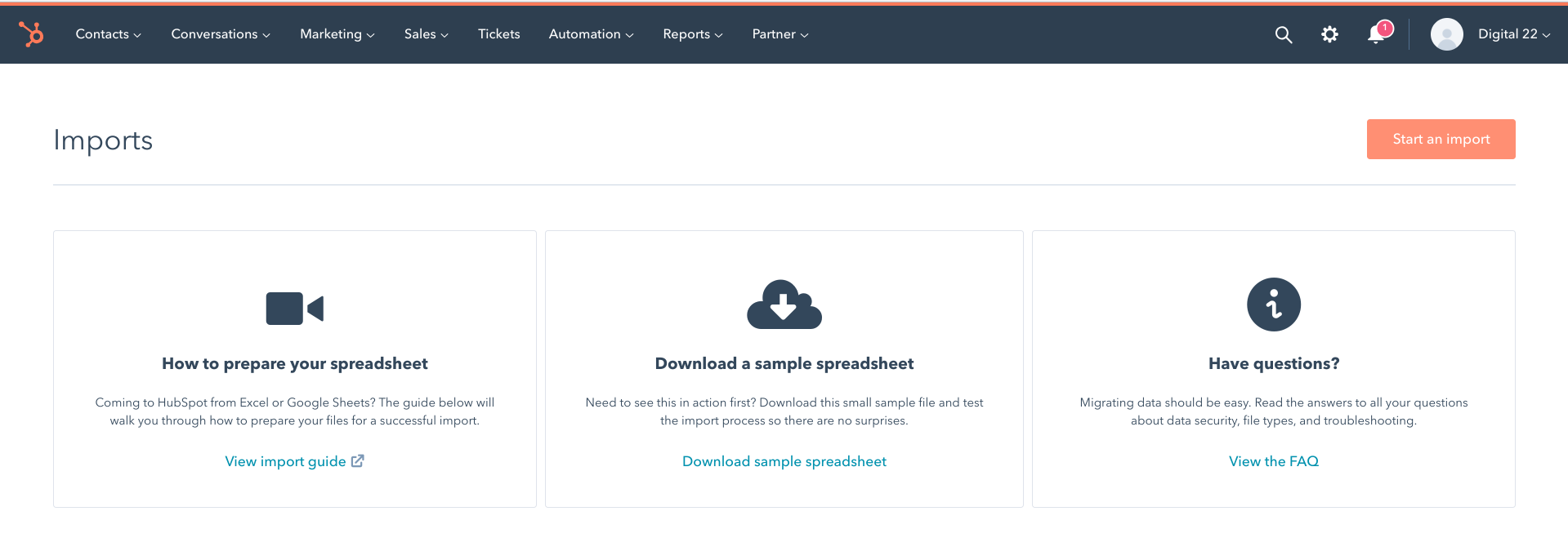Click the user avatar picture
This screenshot has height=538, width=1568.
click(1446, 34)
